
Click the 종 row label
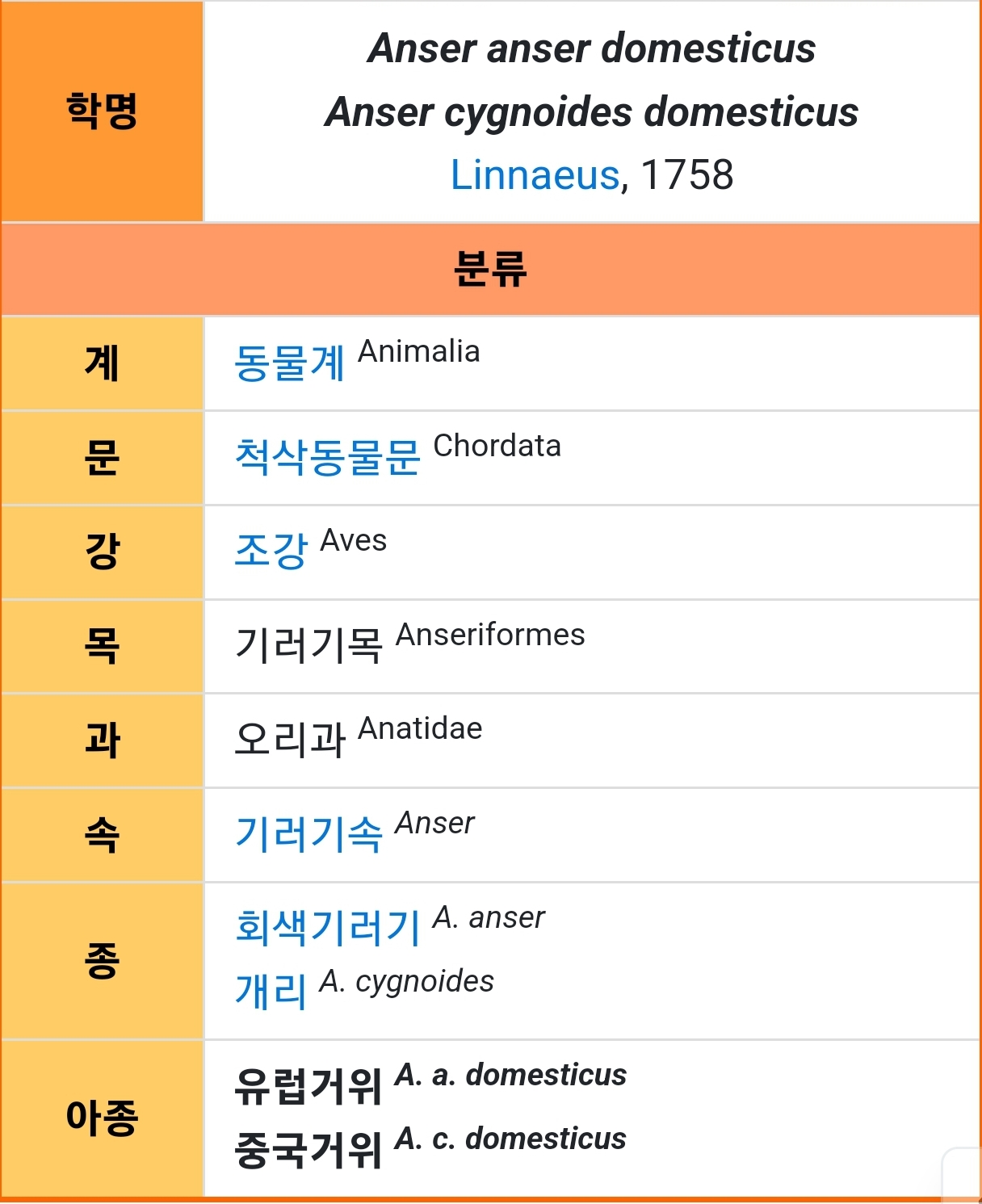(102, 961)
